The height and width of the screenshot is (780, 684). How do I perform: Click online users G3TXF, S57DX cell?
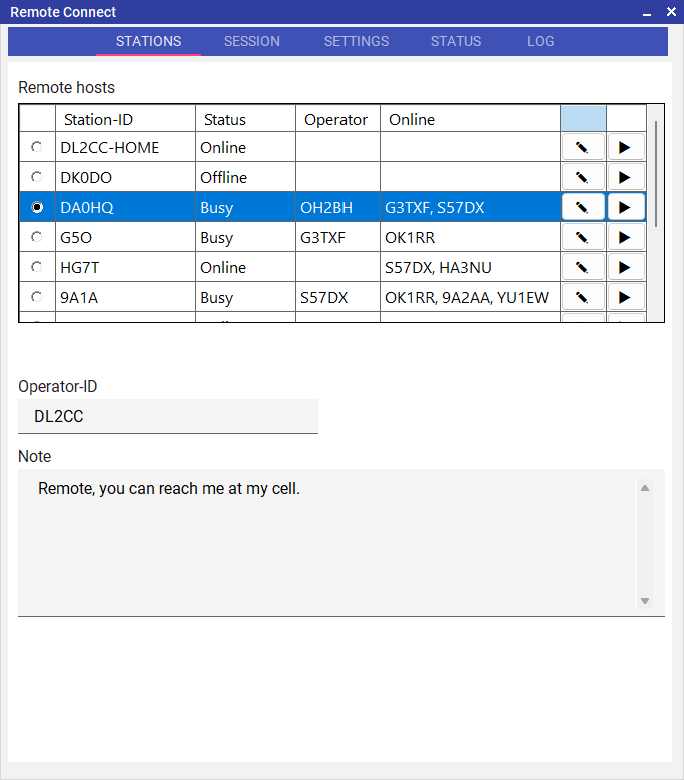[471, 207]
